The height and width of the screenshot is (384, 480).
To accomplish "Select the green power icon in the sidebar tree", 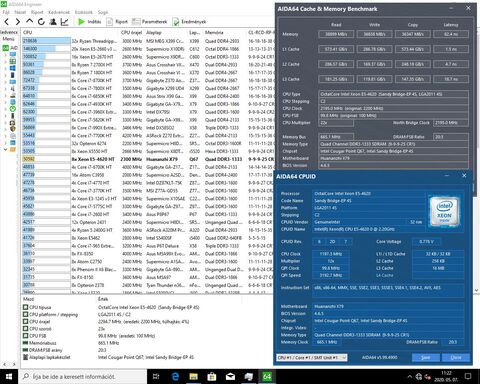I will [13, 109].
